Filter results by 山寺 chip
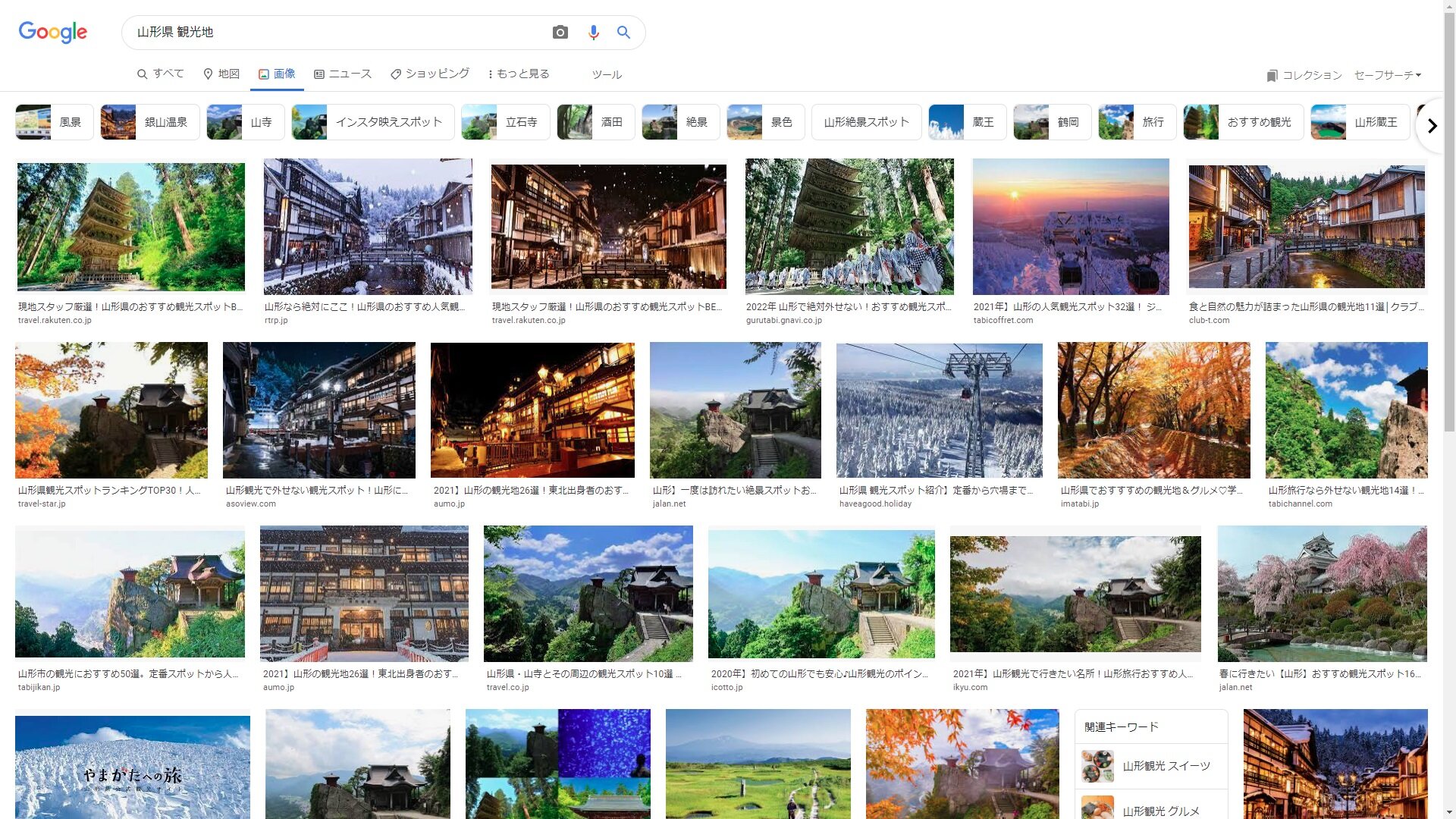Image resolution: width=1456 pixels, height=819 pixels. 246,122
